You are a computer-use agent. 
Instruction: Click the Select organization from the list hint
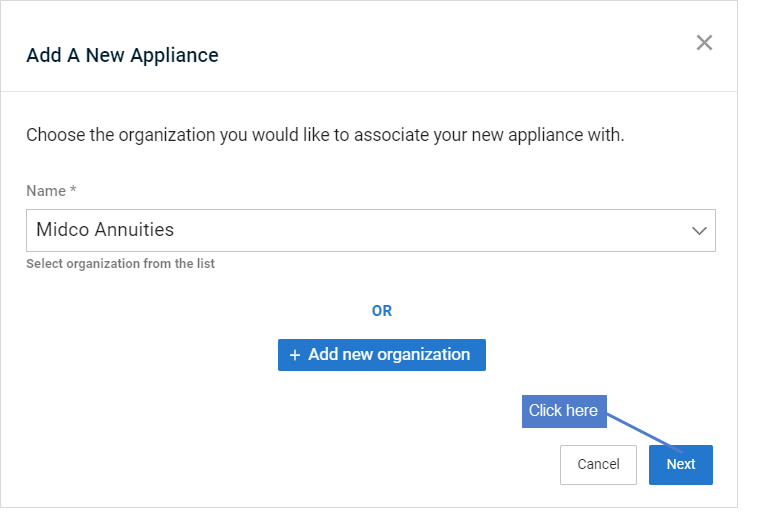pyautogui.click(x=121, y=263)
